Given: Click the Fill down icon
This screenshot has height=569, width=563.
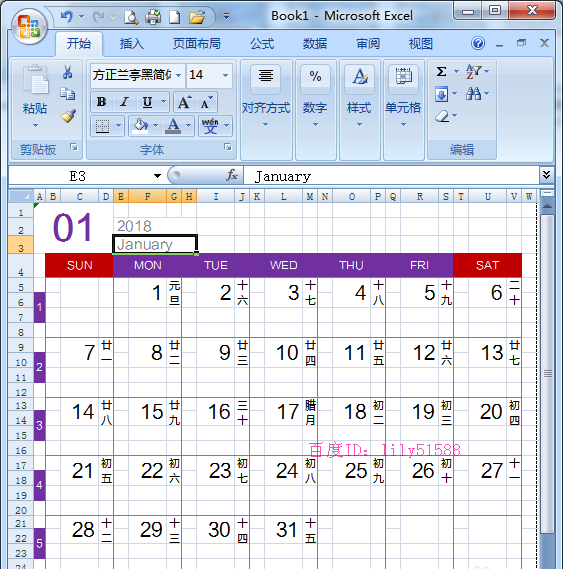Looking at the screenshot, I should click(x=441, y=95).
